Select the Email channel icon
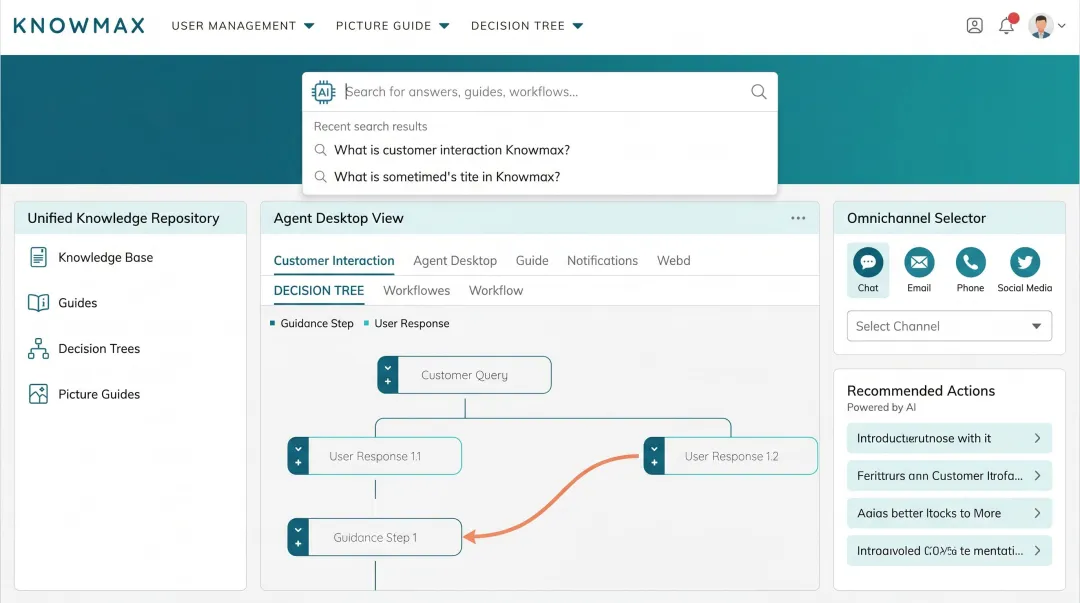The width and height of the screenshot is (1080, 603). [919, 262]
